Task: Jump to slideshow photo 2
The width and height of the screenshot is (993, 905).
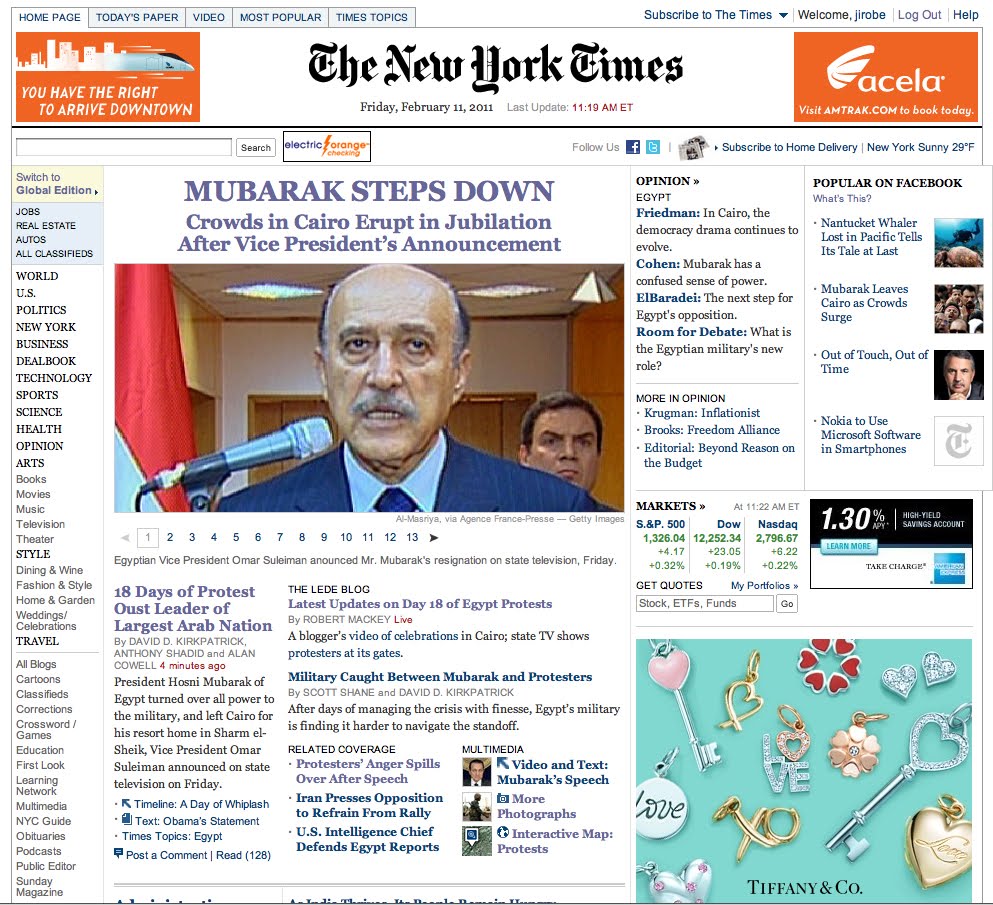Action: tap(170, 537)
